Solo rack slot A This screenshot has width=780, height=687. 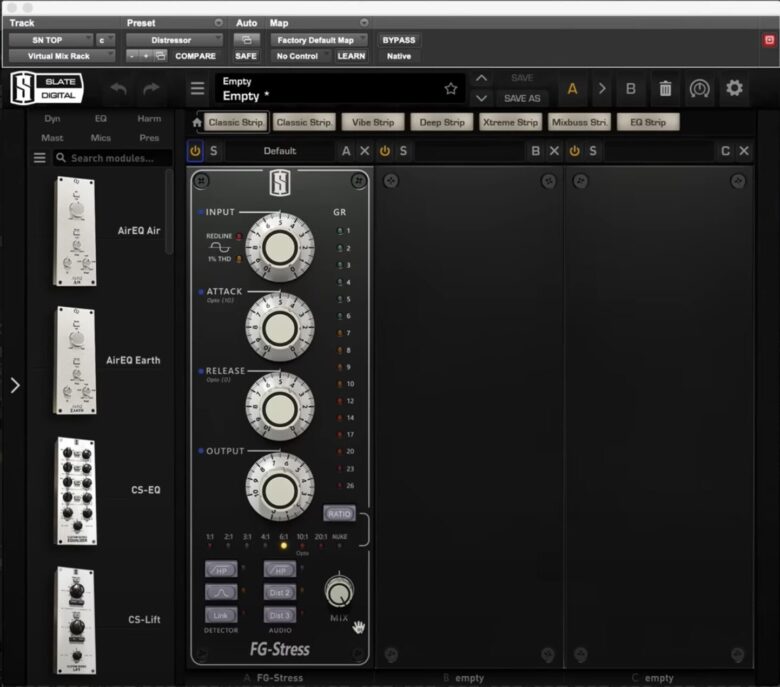[x=213, y=151]
